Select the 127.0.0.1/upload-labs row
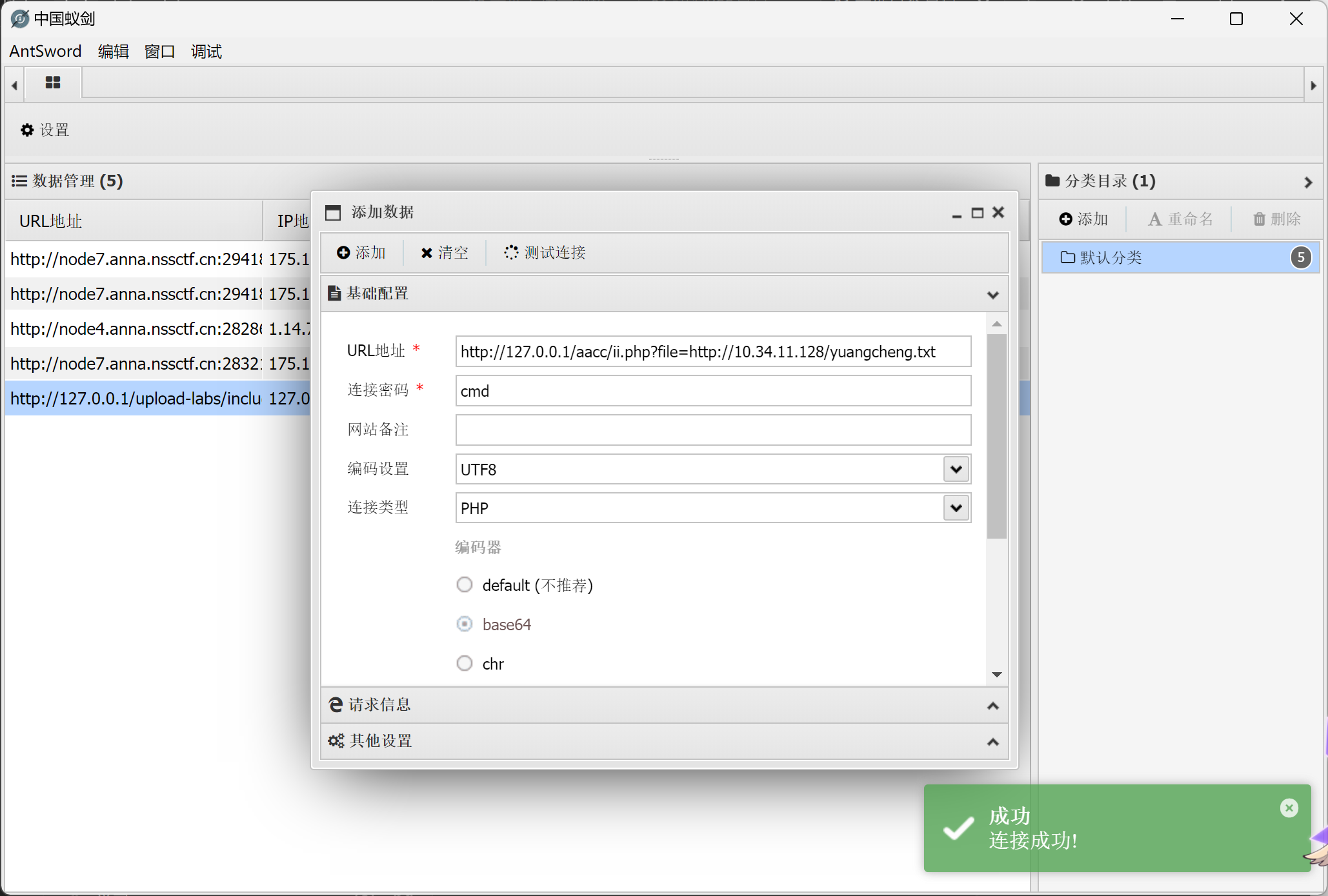1328x896 pixels. 158,399
